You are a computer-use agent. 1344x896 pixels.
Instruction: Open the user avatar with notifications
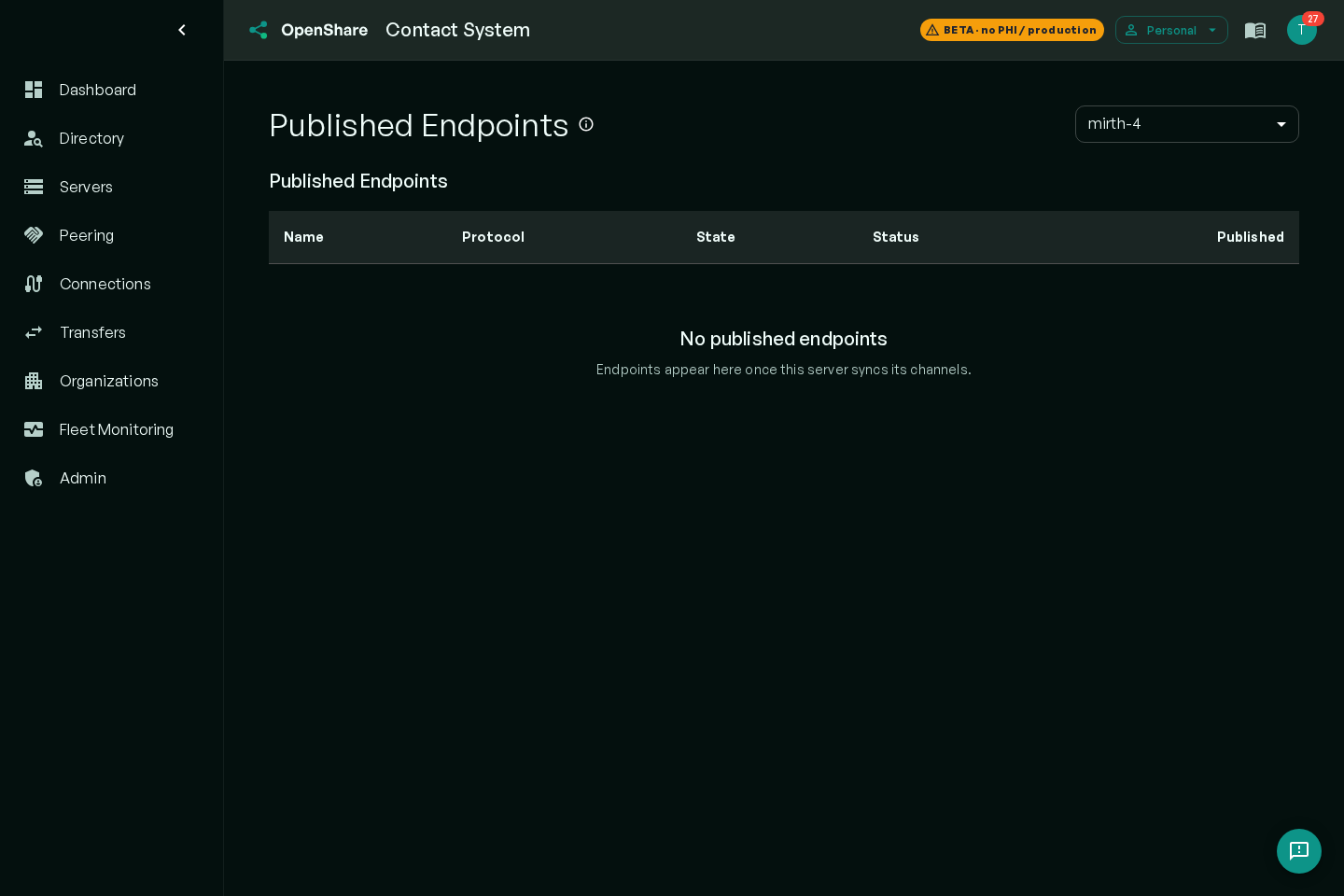[x=1302, y=30]
